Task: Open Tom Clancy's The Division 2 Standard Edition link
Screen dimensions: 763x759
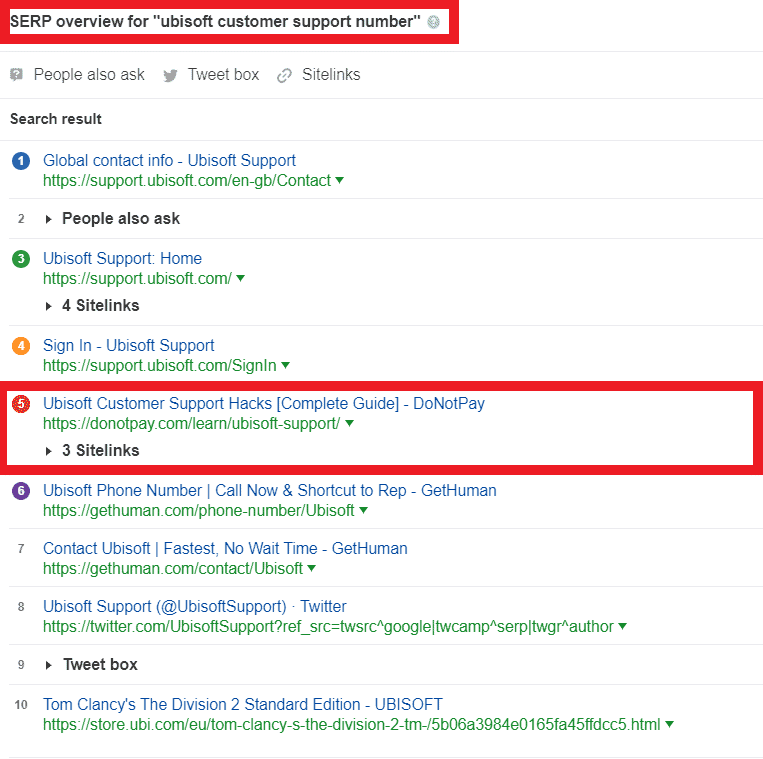Action: point(243,705)
